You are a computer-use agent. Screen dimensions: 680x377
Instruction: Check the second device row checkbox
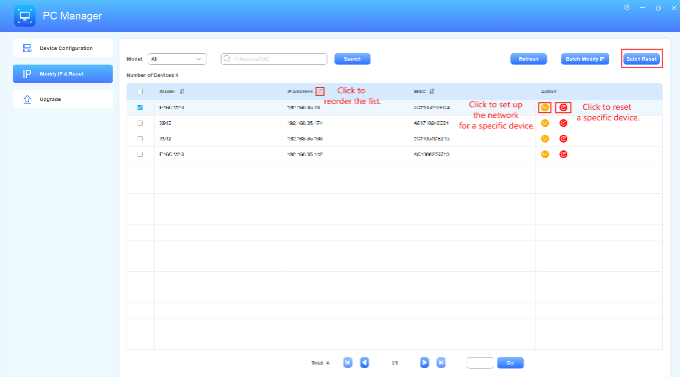pyautogui.click(x=140, y=123)
